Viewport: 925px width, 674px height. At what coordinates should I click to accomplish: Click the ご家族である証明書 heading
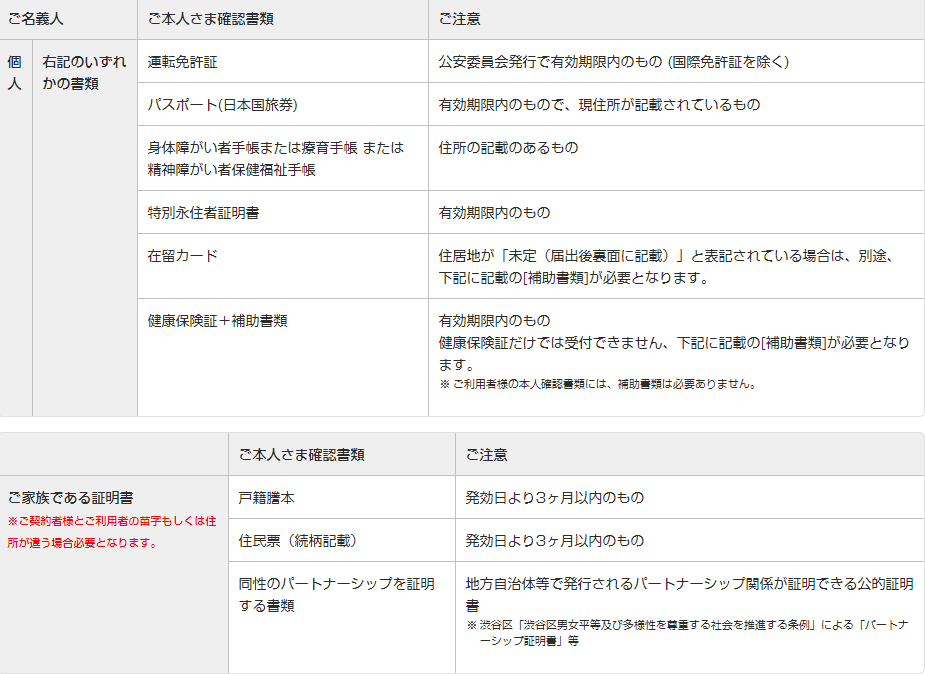[x=71, y=497]
